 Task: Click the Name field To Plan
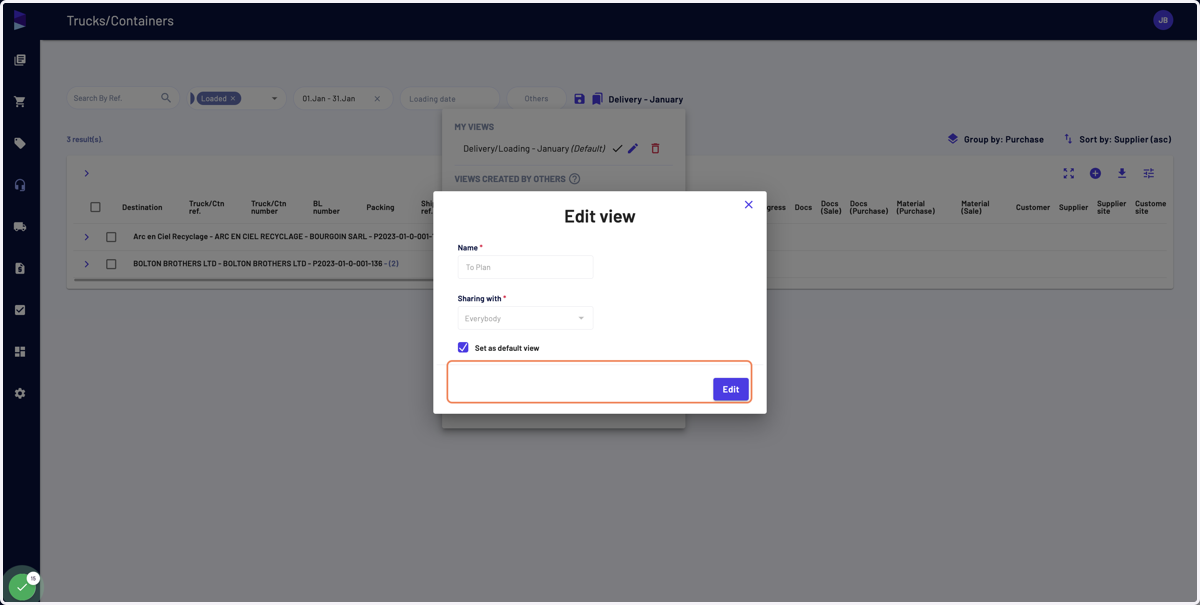(x=525, y=267)
